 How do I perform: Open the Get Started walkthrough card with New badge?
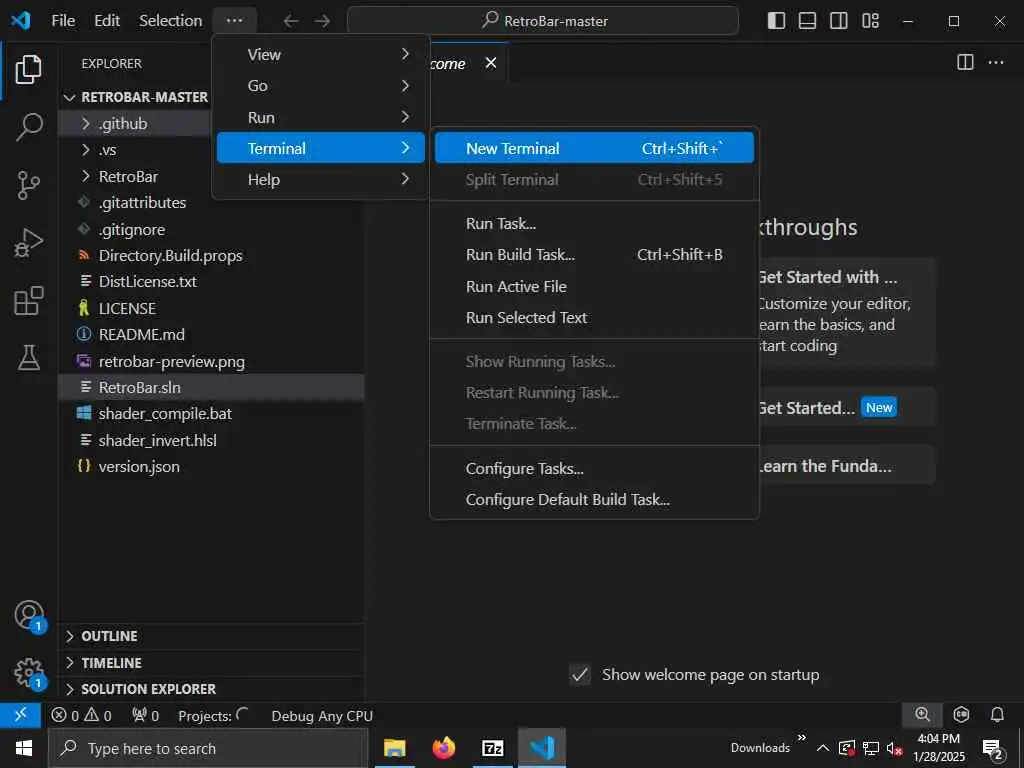(x=846, y=408)
